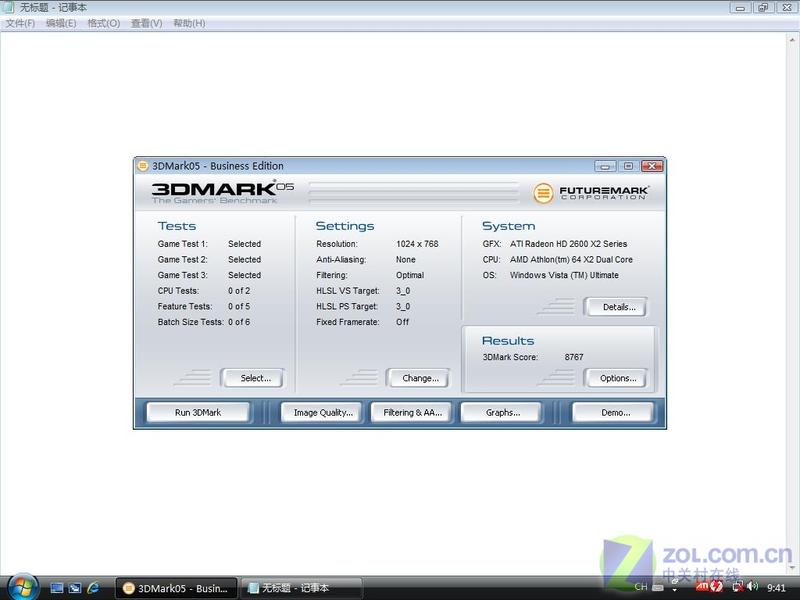This screenshot has height=600, width=800.
Task: Maximize the 3DMark05 window
Action: pos(629,166)
